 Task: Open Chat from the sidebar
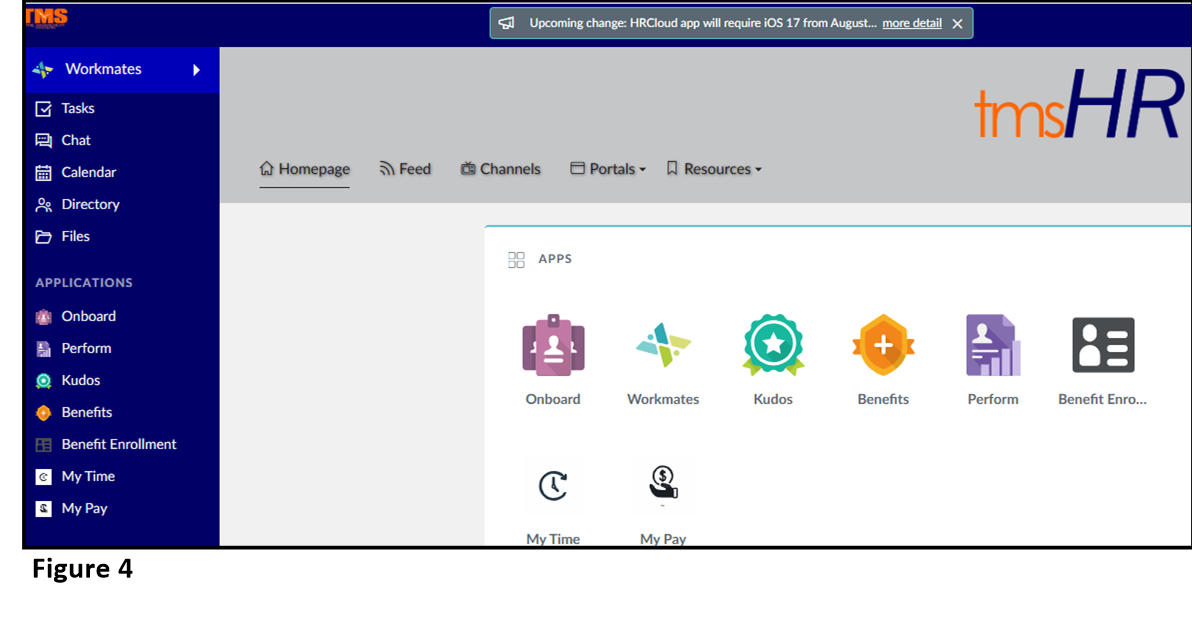[x=63, y=141]
